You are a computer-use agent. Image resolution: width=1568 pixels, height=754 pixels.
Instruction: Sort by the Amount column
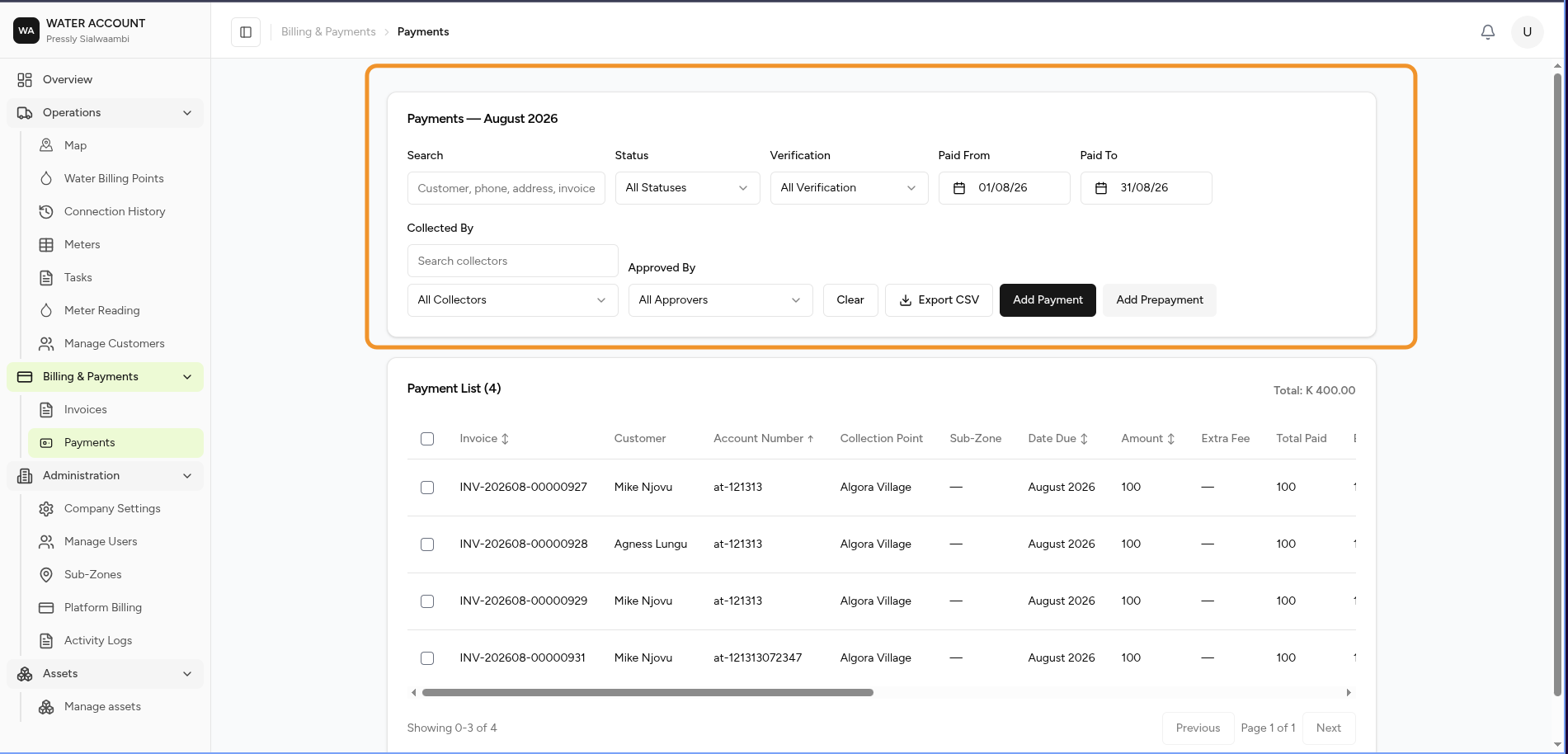click(1148, 439)
